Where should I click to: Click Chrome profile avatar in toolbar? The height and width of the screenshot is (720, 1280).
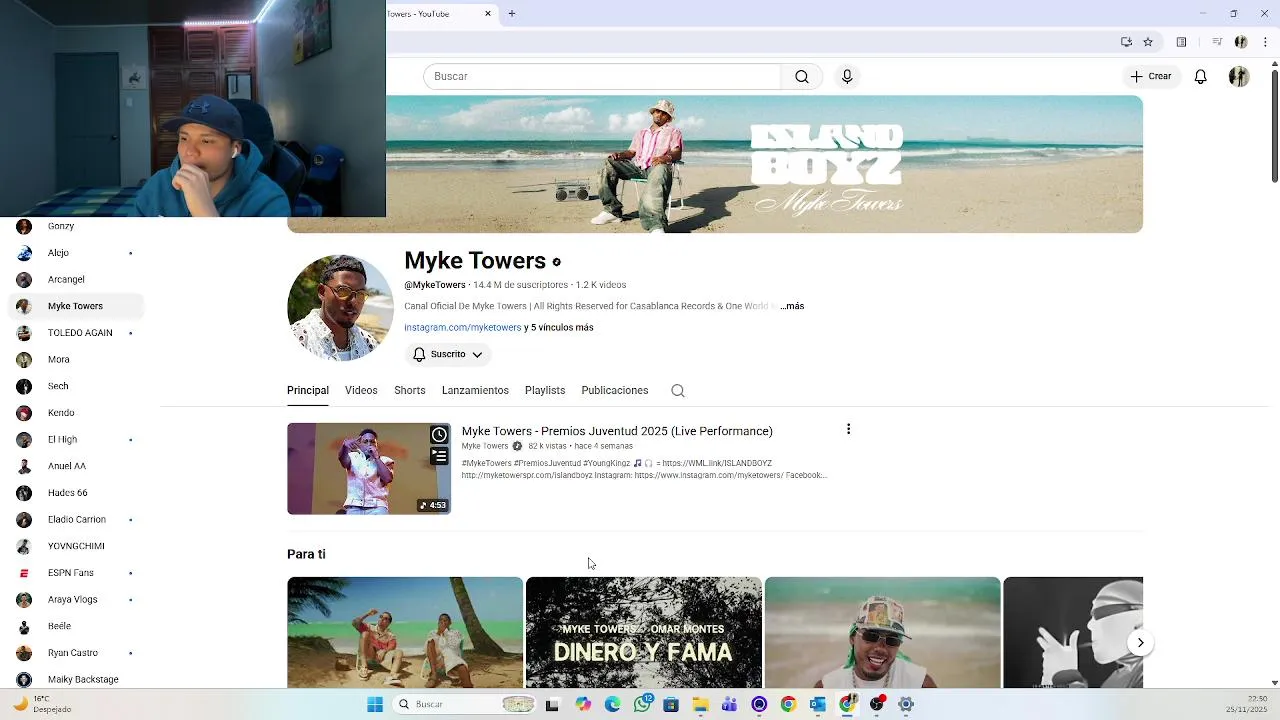pyautogui.click(x=1241, y=42)
